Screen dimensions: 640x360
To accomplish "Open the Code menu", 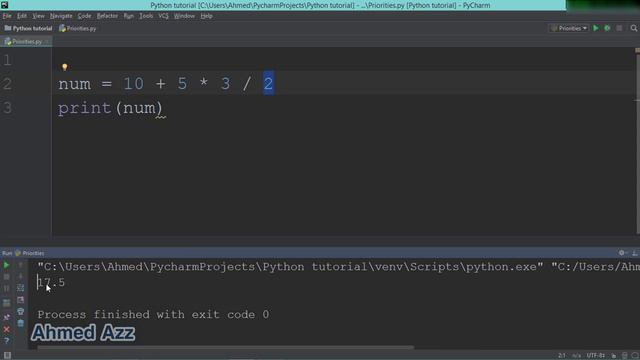I will point(84,16).
